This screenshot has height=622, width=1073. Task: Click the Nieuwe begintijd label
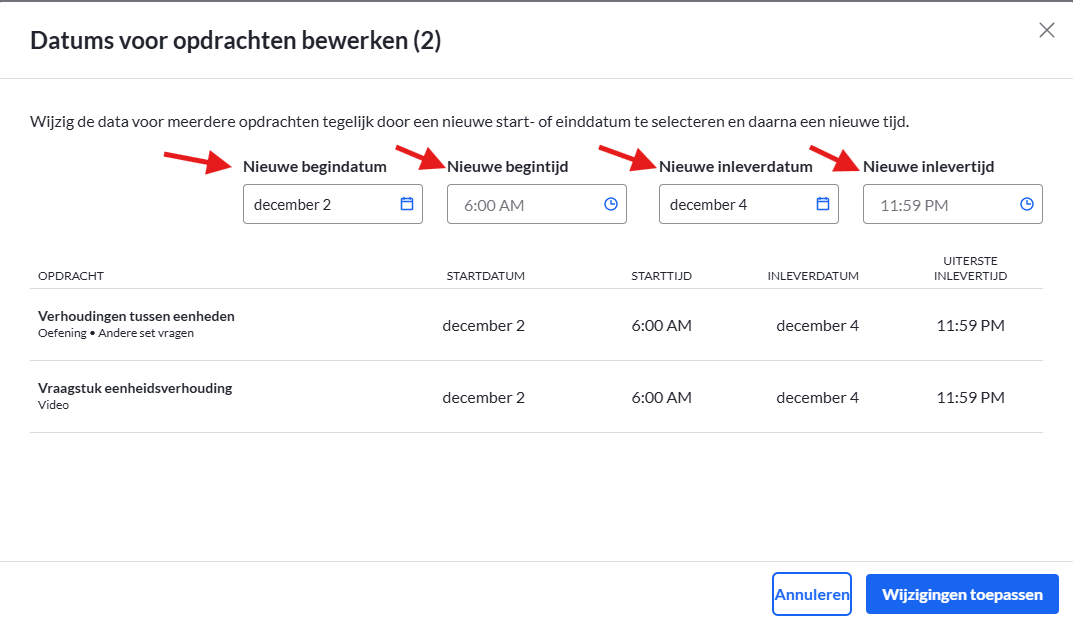[x=507, y=166]
